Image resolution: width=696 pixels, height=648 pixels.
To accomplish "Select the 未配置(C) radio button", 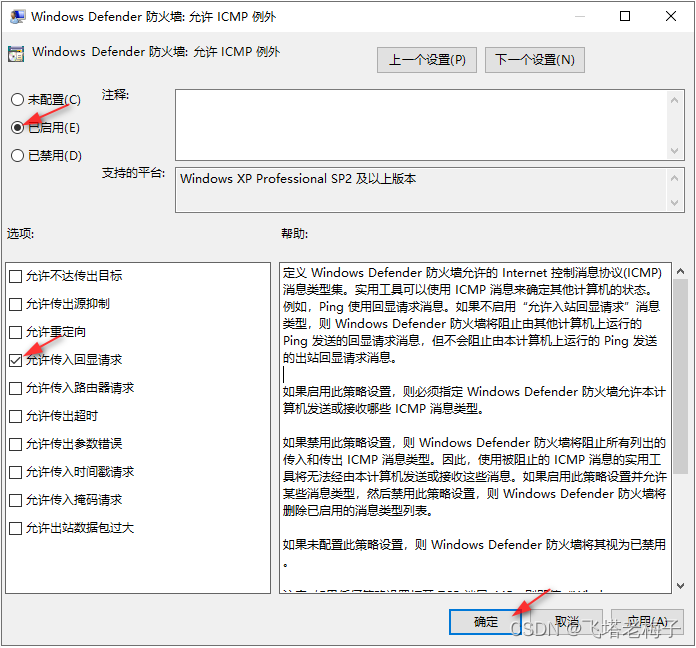I will (x=17, y=99).
